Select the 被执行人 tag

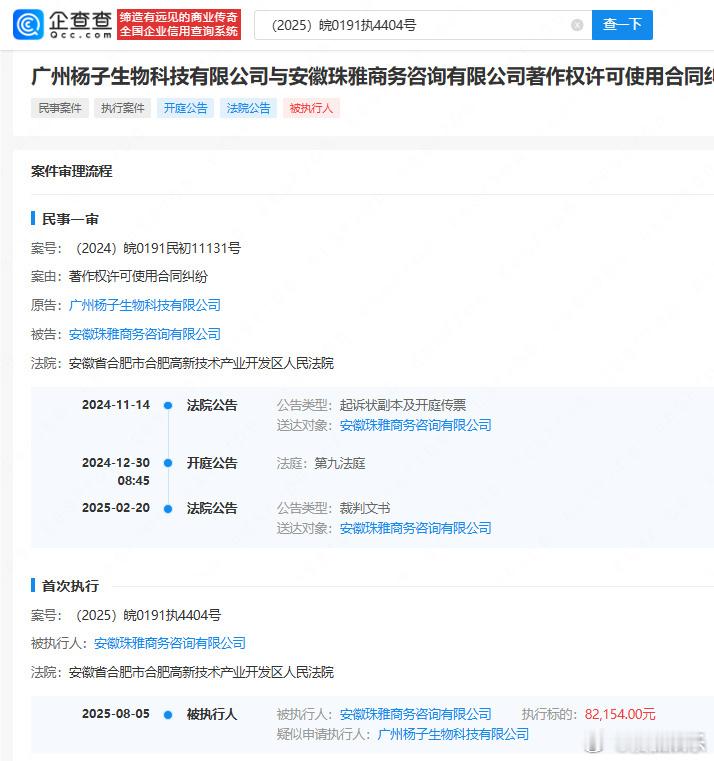point(311,108)
